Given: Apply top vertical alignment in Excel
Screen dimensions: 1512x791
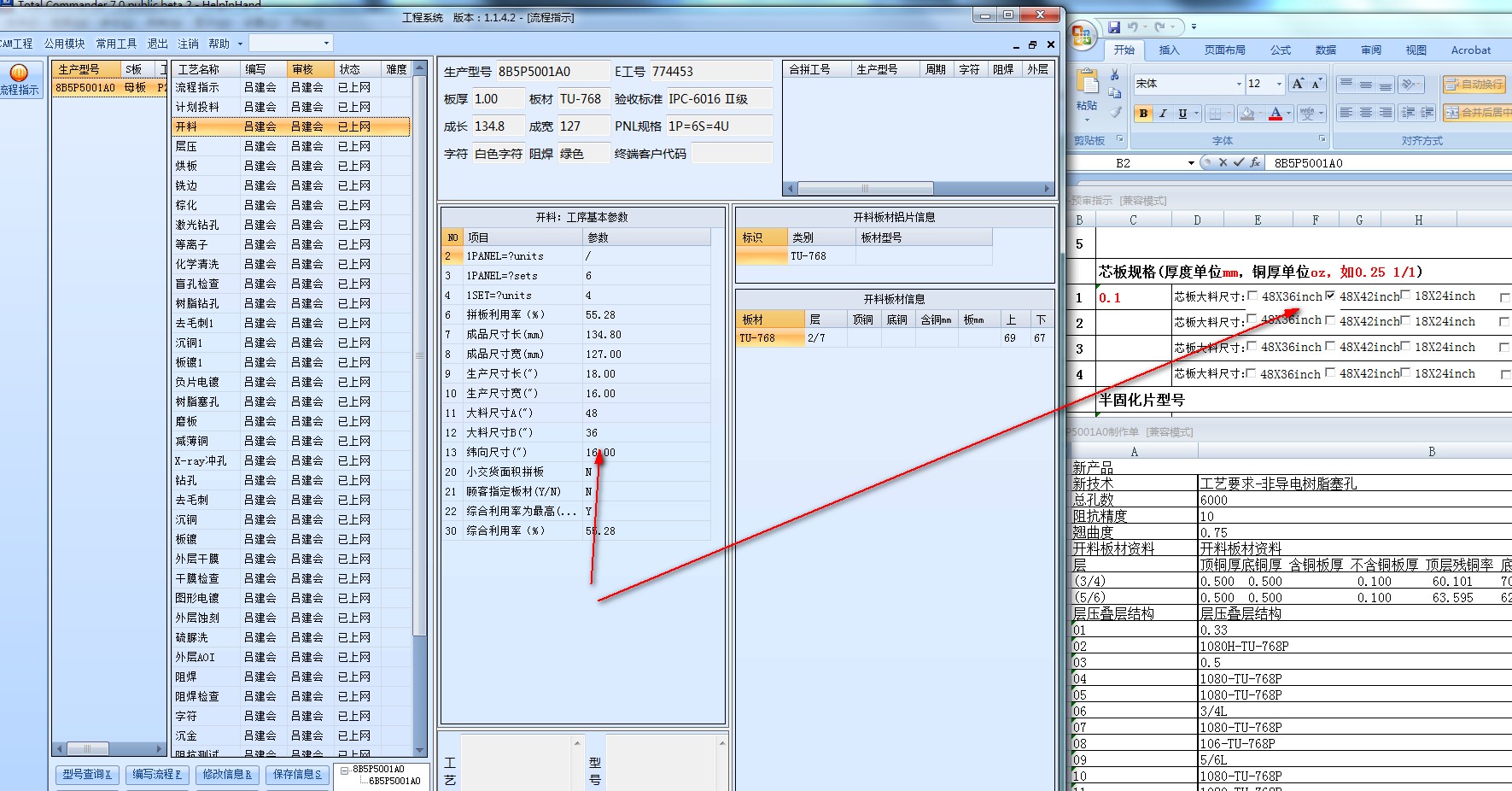Looking at the screenshot, I should click(1346, 84).
